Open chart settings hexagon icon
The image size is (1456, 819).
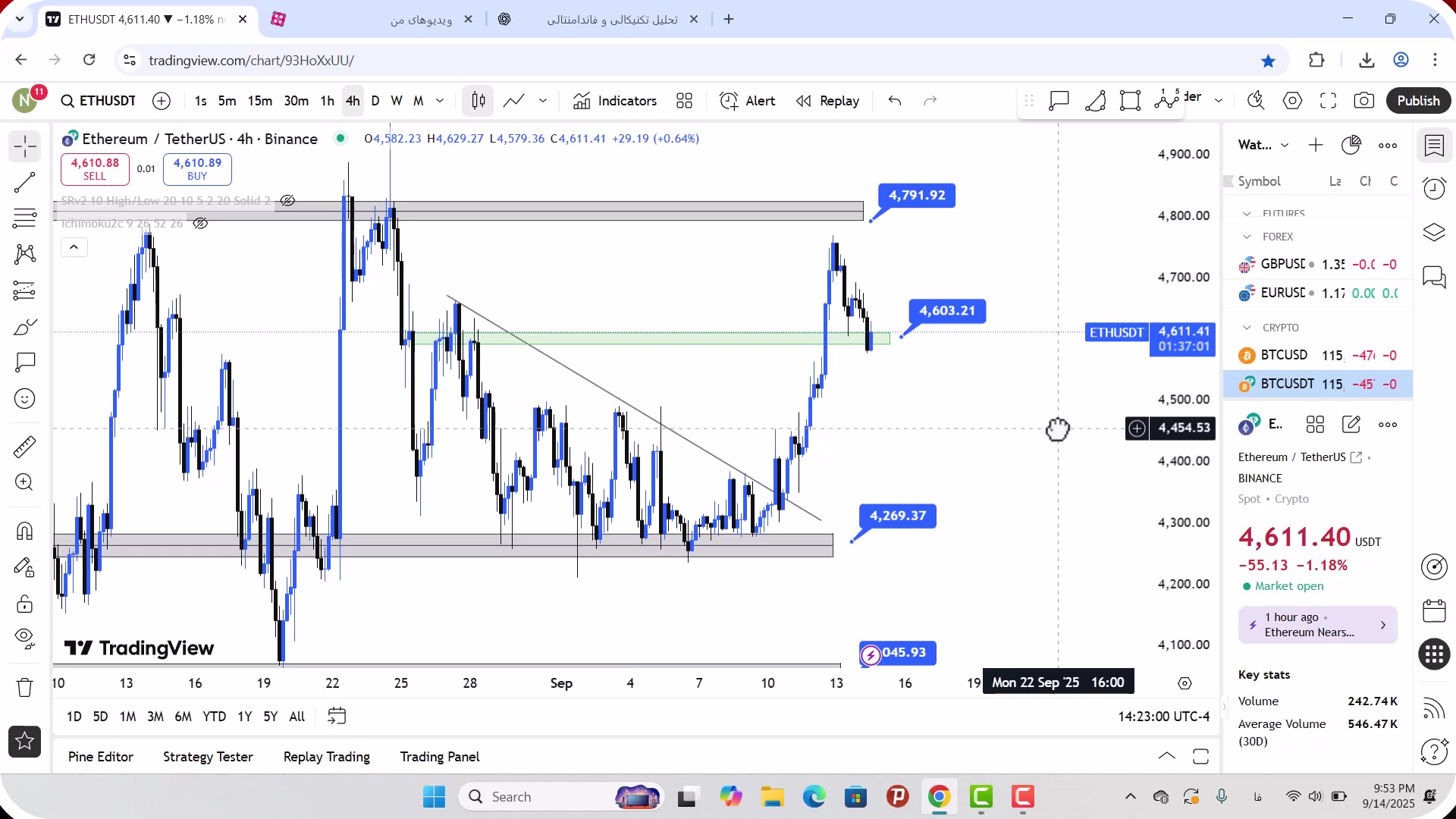coord(1292,101)
